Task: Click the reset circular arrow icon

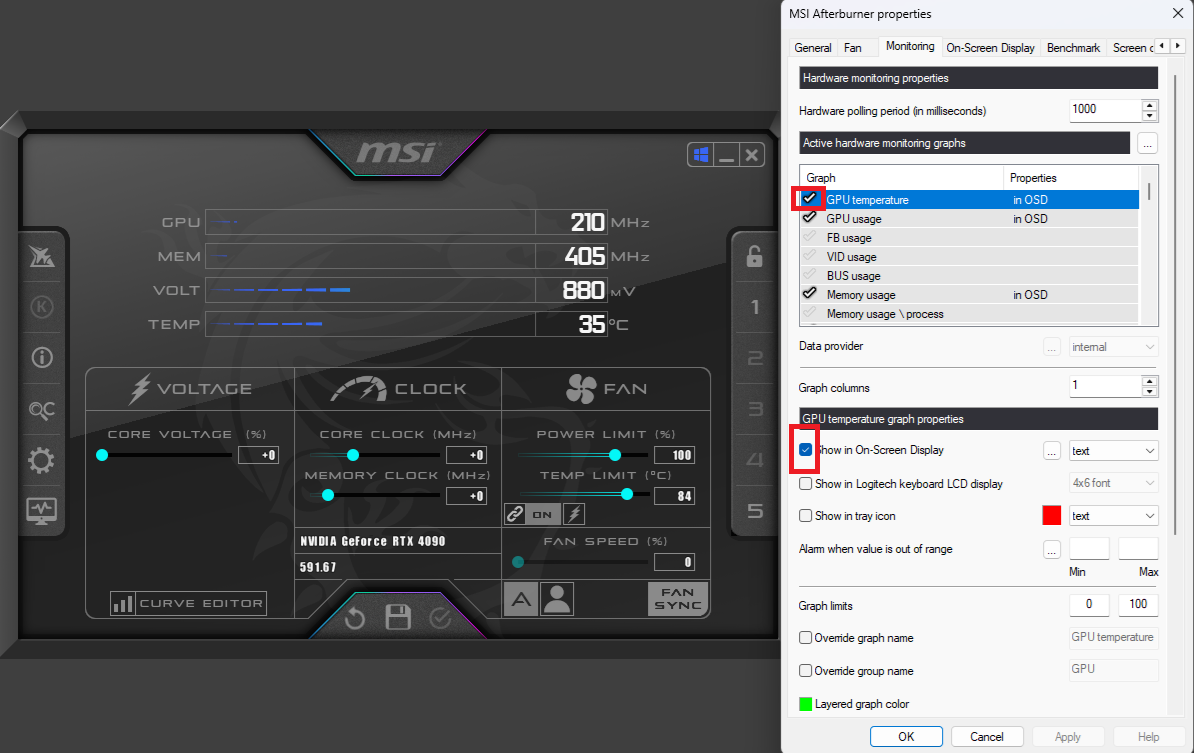Action: click(x=355, y=618)
